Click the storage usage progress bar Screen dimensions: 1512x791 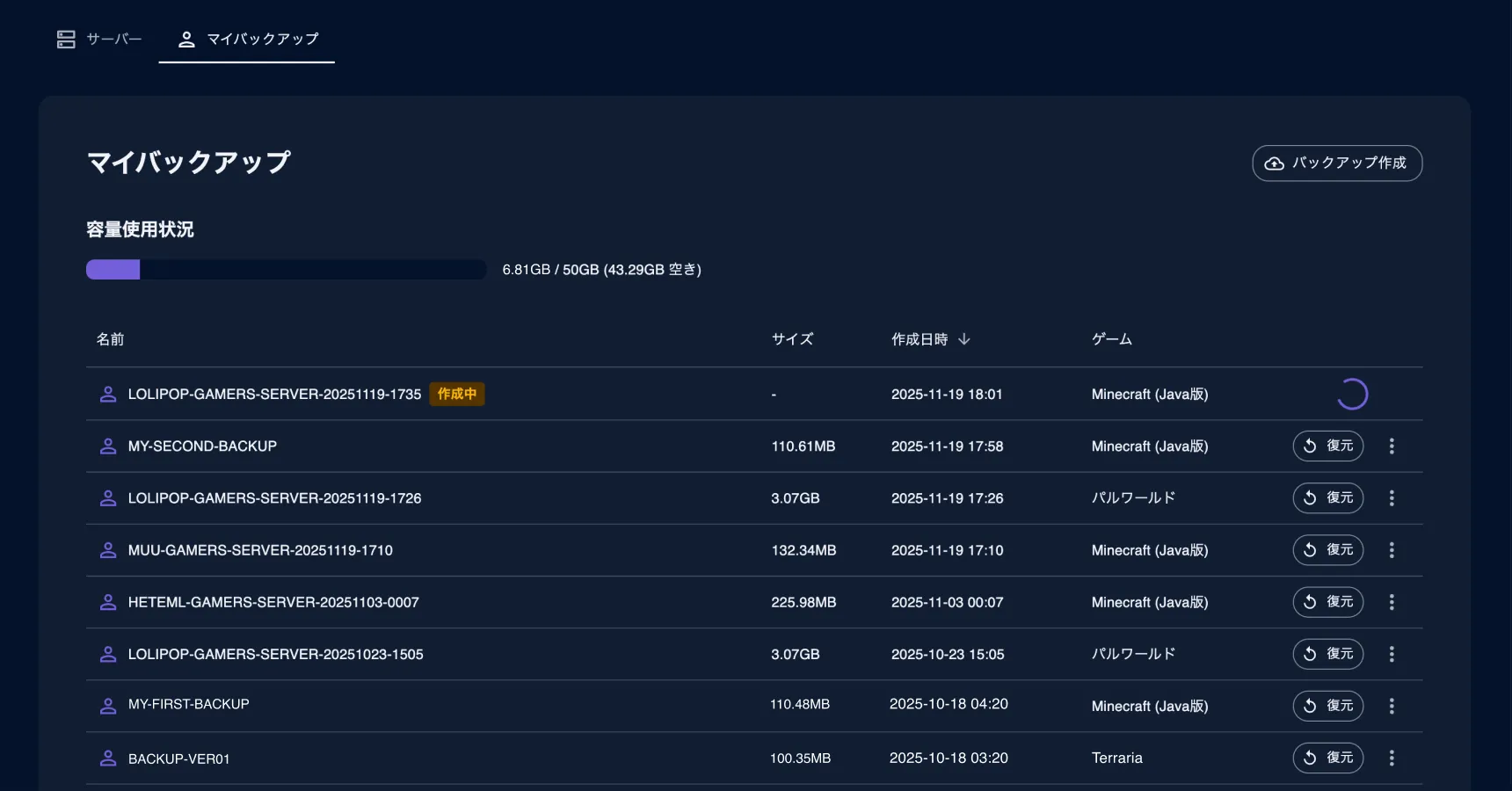[286, 270]
